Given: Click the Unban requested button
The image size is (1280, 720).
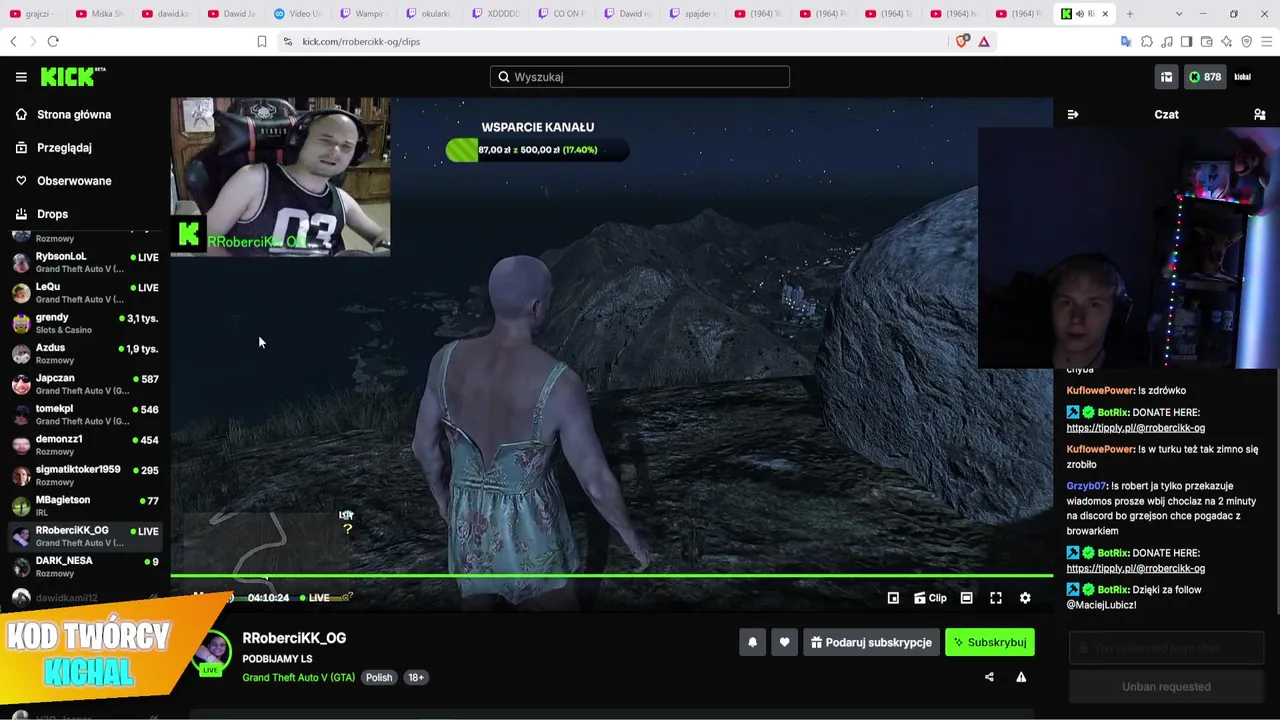Looking at the screenshot, I should 1166,687.
